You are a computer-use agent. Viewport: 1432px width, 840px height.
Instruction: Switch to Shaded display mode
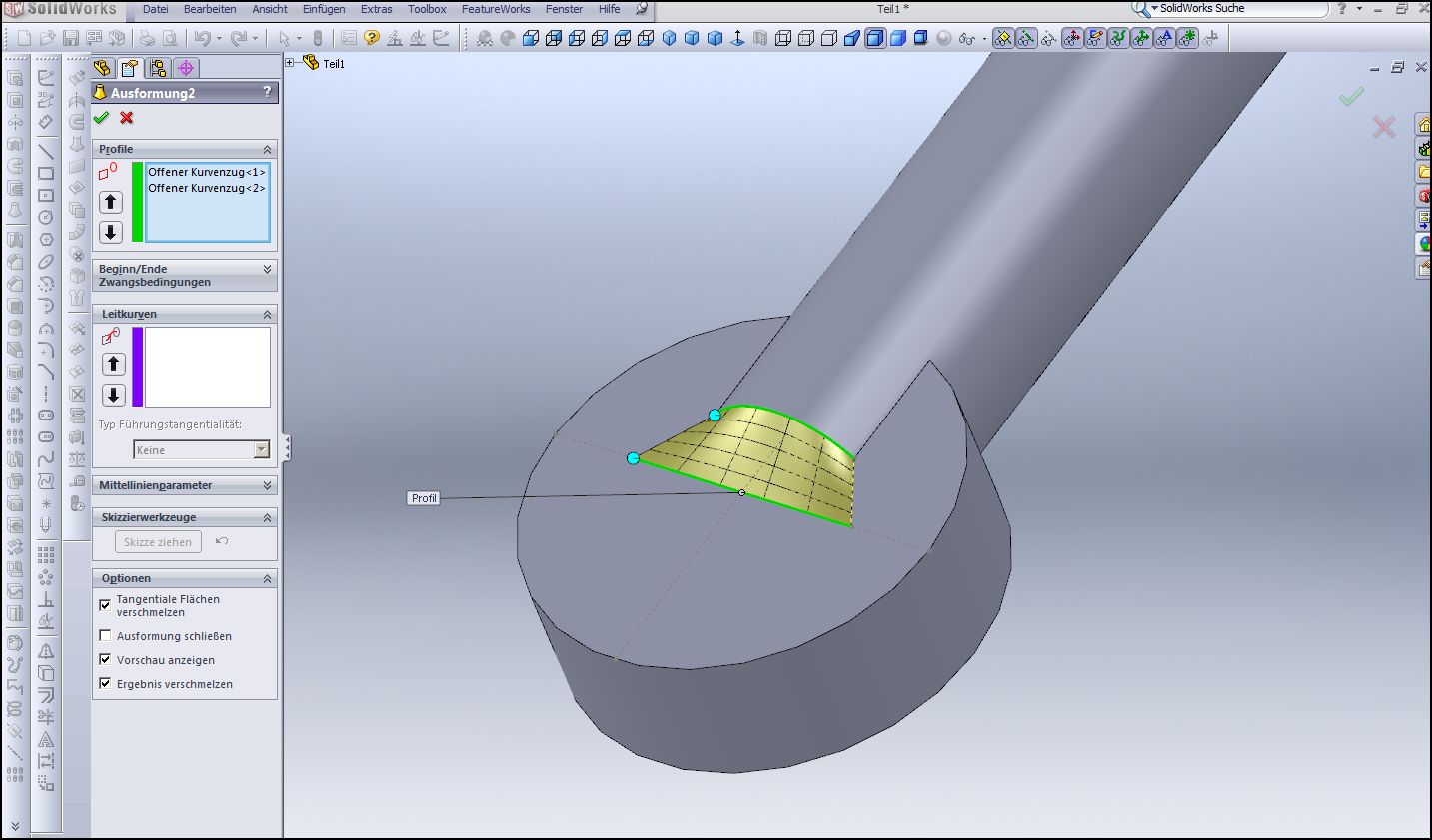(897, 38)
